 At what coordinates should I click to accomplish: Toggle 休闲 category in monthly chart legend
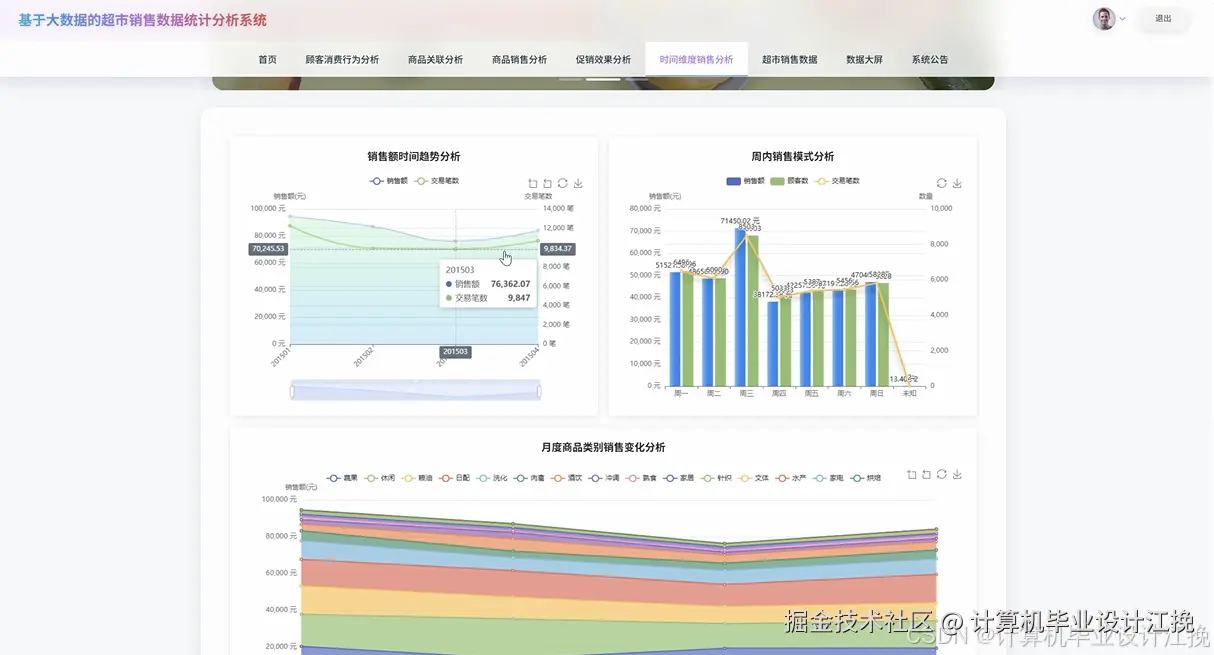pos(380,478)
